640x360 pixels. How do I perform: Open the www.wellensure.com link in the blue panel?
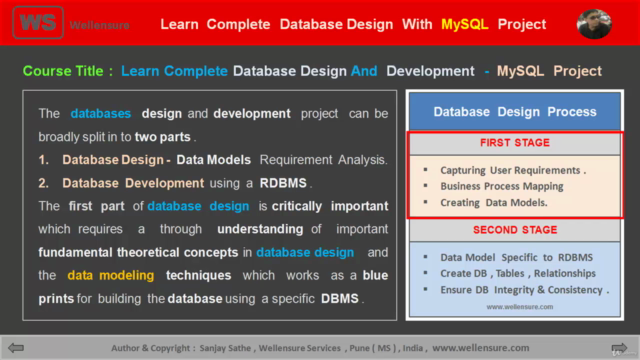coord(520,307)
